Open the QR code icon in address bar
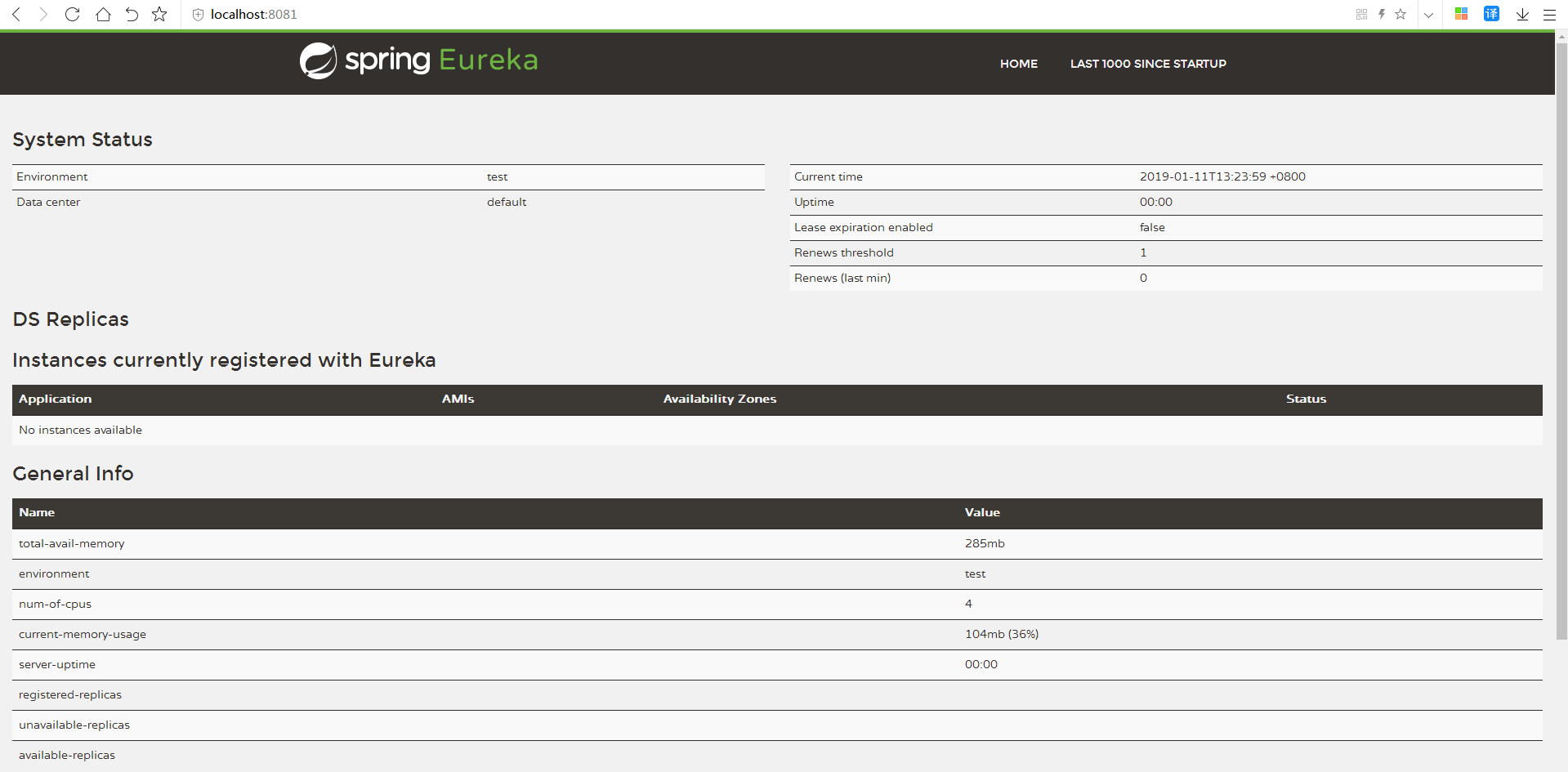This screenshot has width=1568, height=772. tap(1361, 15)
